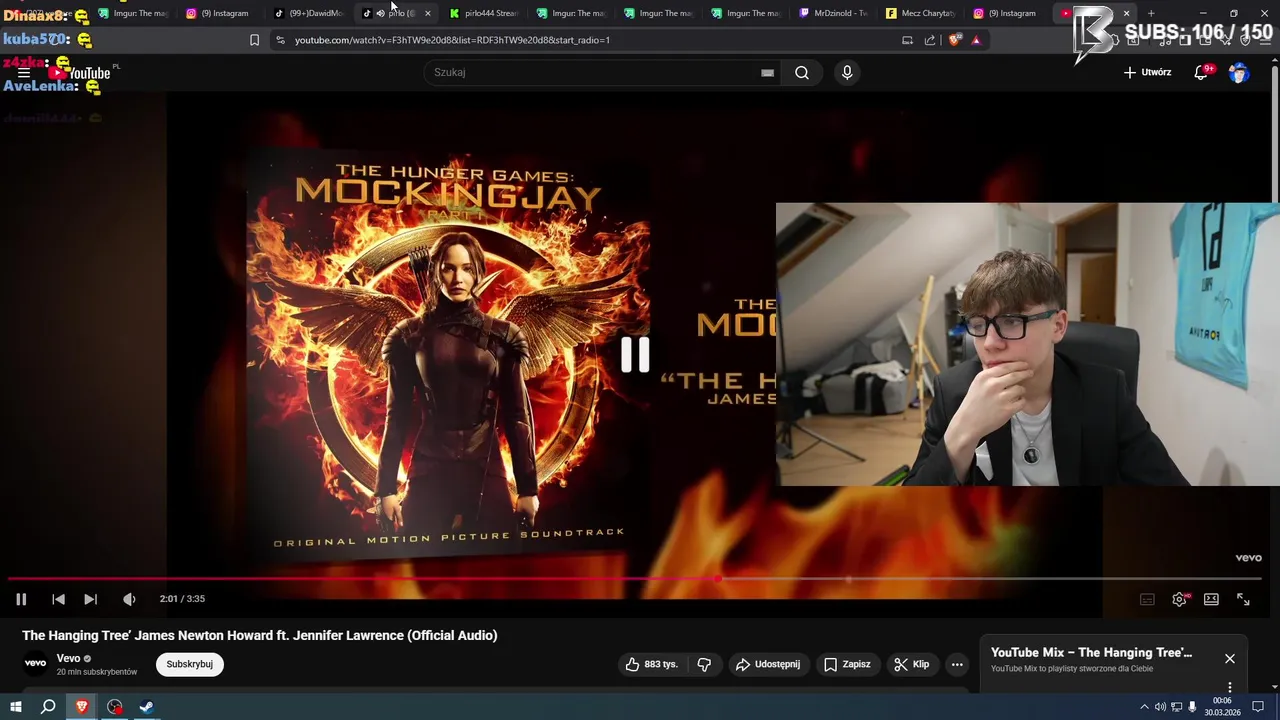Open the Windows Start menu
The height and width of the screenshot is (720, 1280).
(x=15, y=707)
